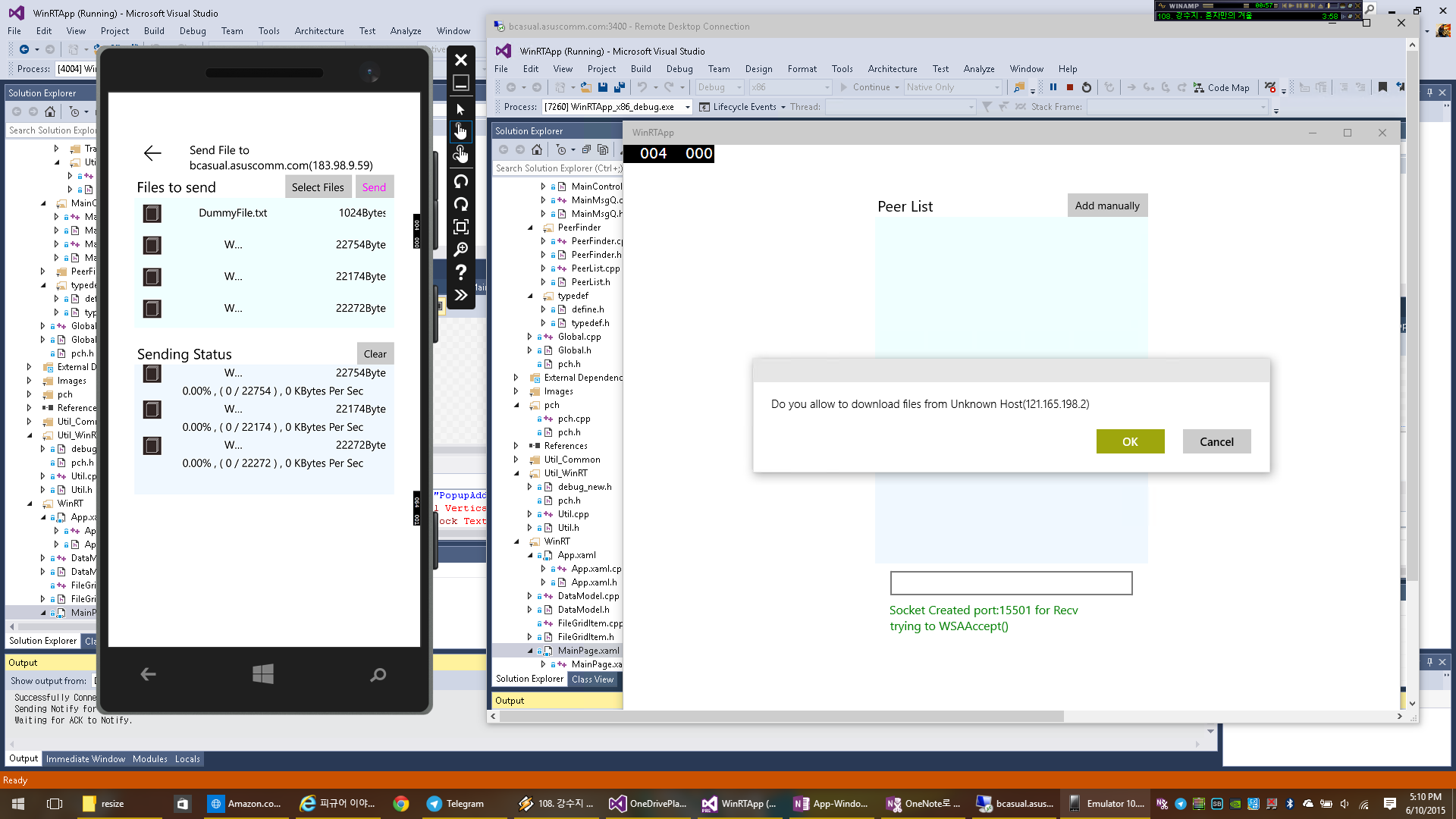Open the emulator help question mark
The image size is (1456, 819).
coord(460,272)
